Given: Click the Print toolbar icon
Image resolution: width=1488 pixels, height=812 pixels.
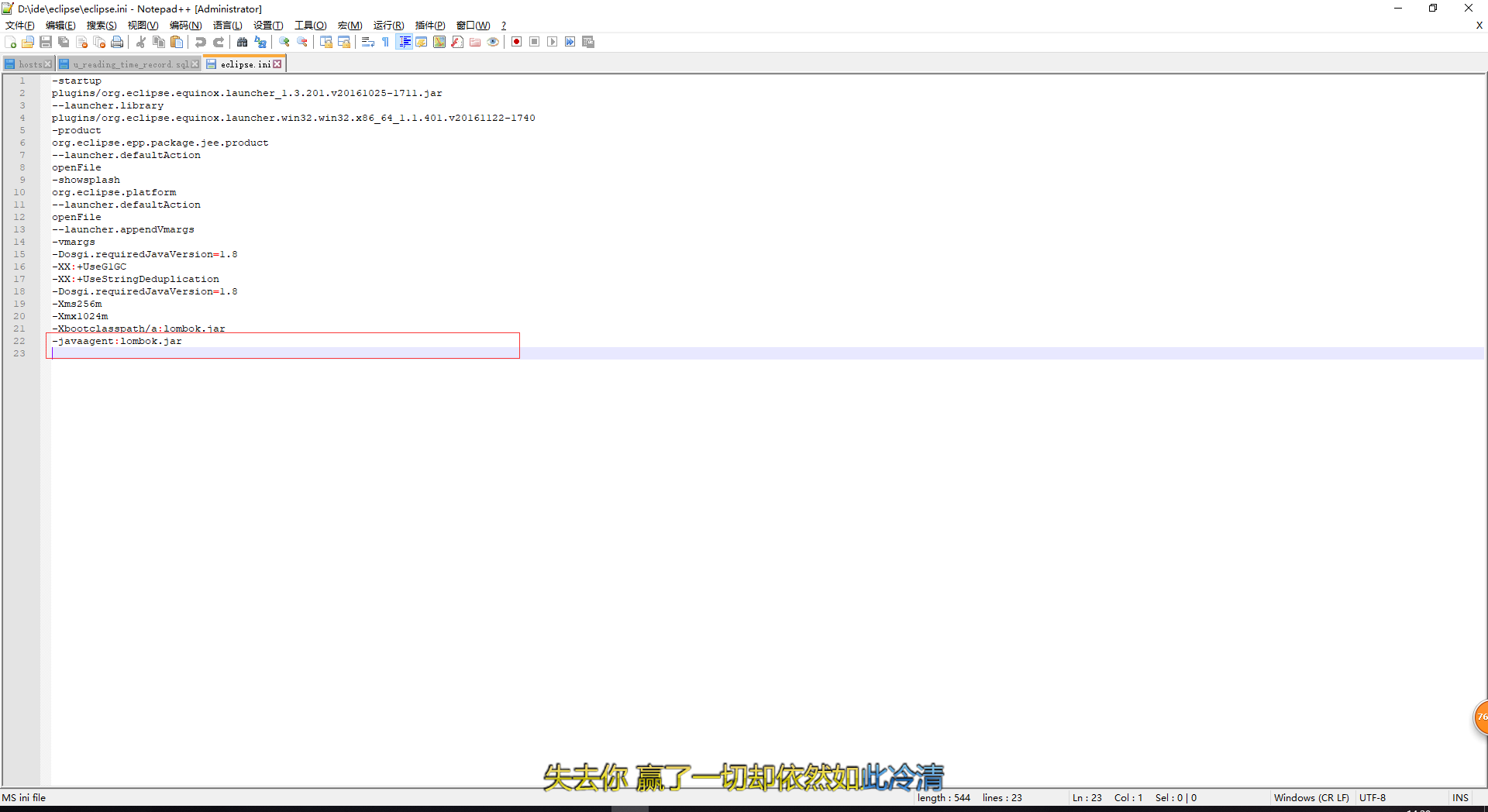Looking at the screenshot, I should [117, 42].
